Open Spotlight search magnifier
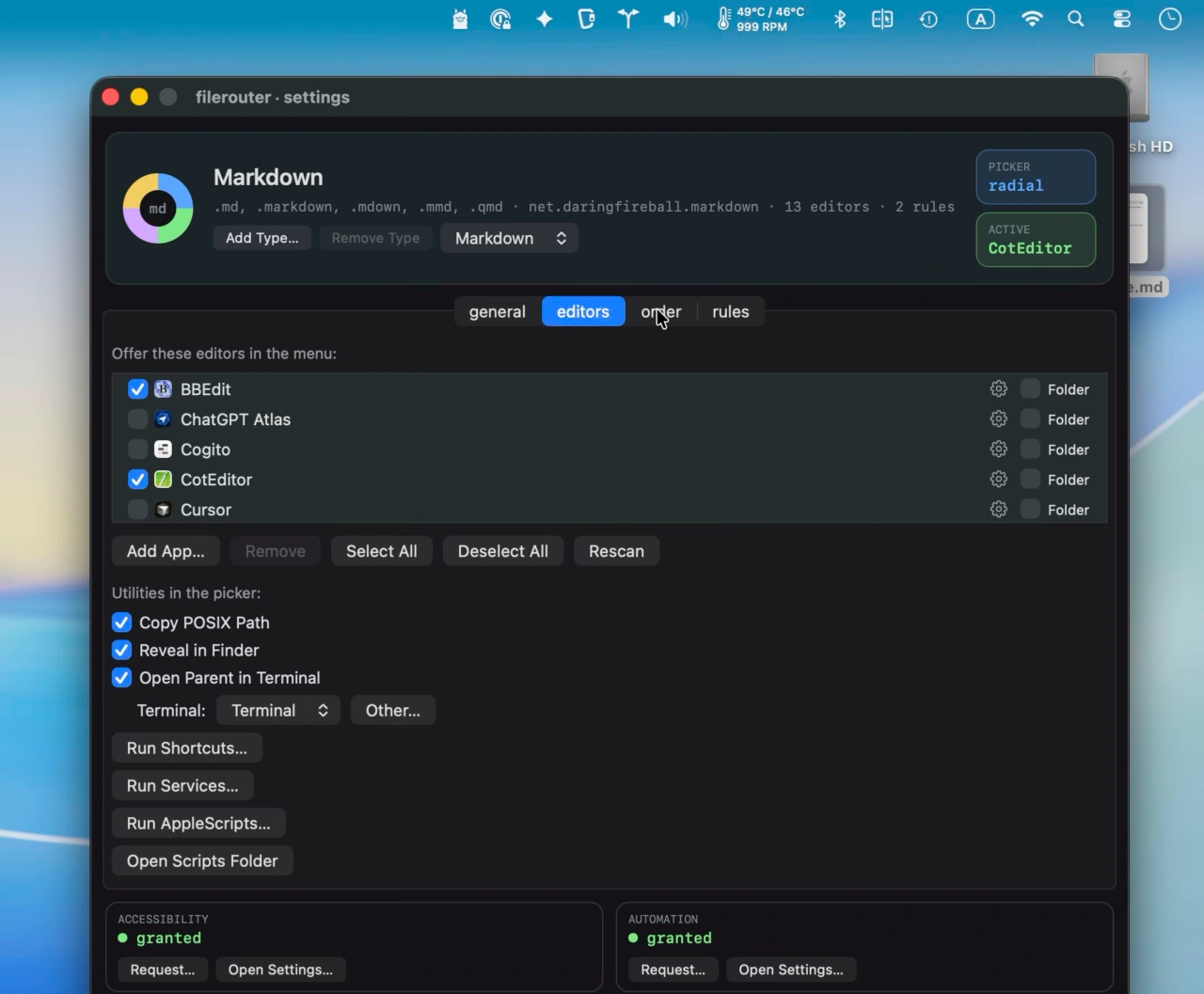This screenshot has height=994, width=1204. pyautogui.click(x=1076, y=19)
